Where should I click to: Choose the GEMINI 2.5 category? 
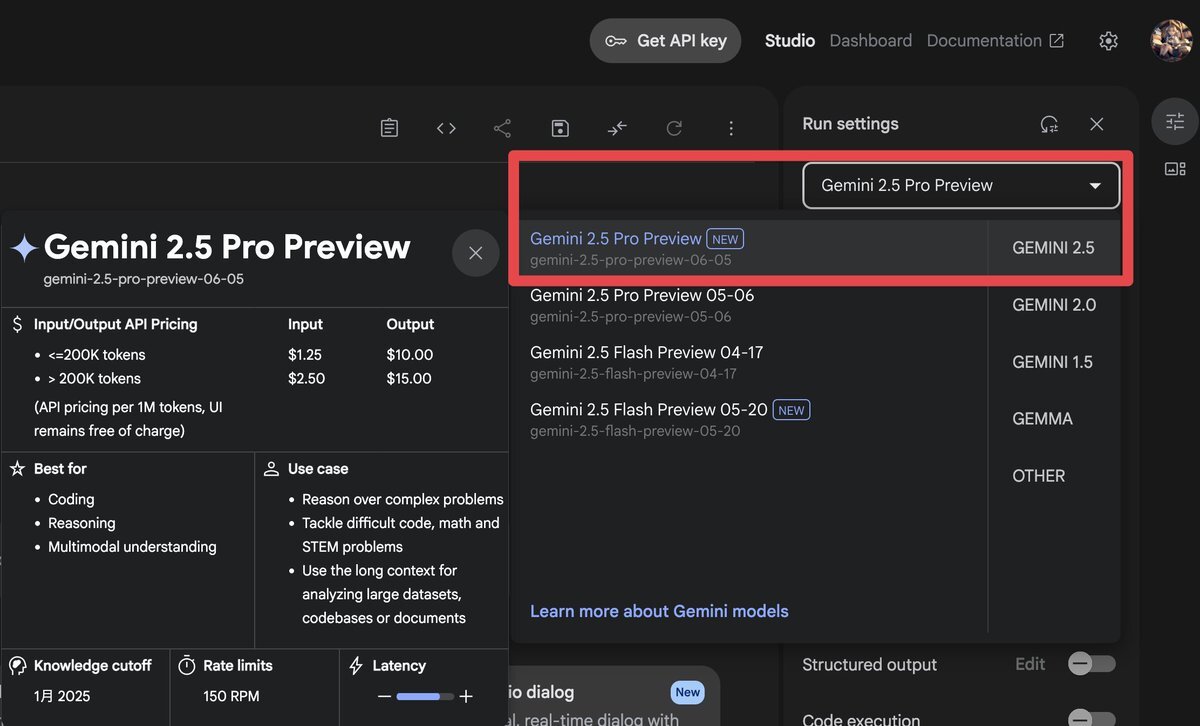1053,248
